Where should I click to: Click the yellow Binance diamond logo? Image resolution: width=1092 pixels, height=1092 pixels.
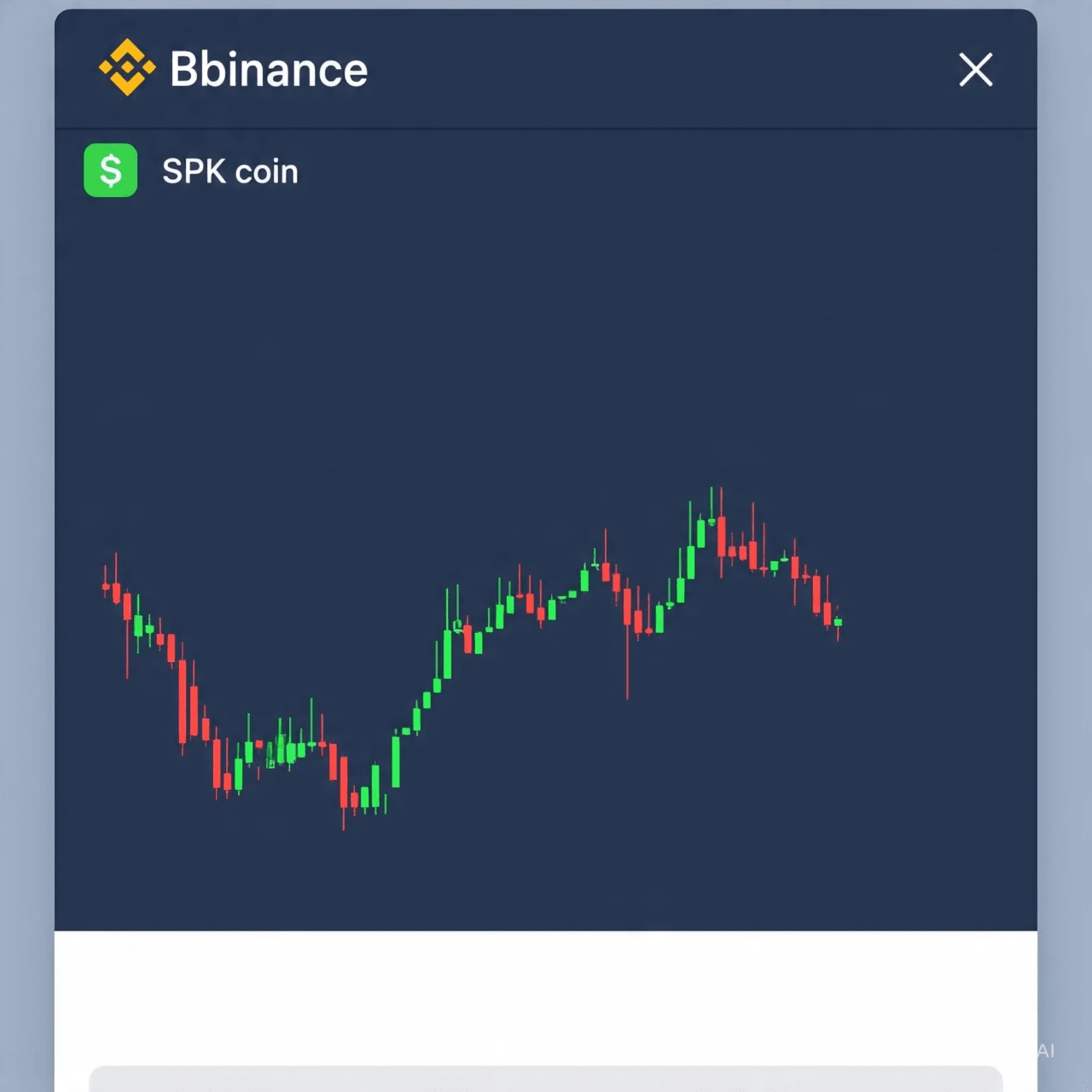127,67
